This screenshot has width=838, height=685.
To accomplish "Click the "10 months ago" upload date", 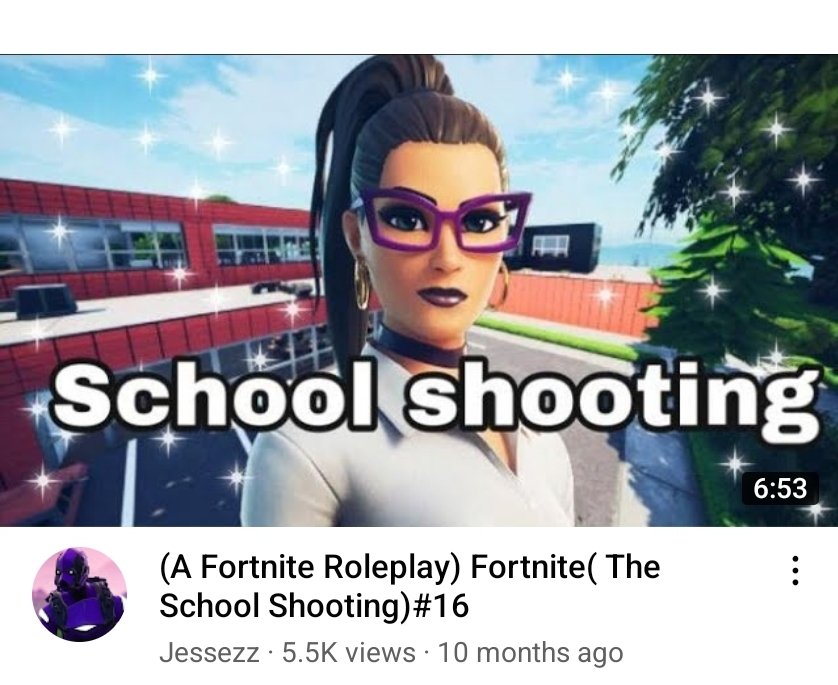I will tap(530, 653).
